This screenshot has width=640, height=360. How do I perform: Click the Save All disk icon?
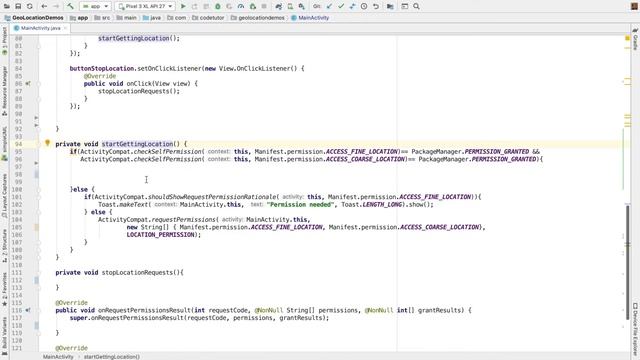pos(18,6)
